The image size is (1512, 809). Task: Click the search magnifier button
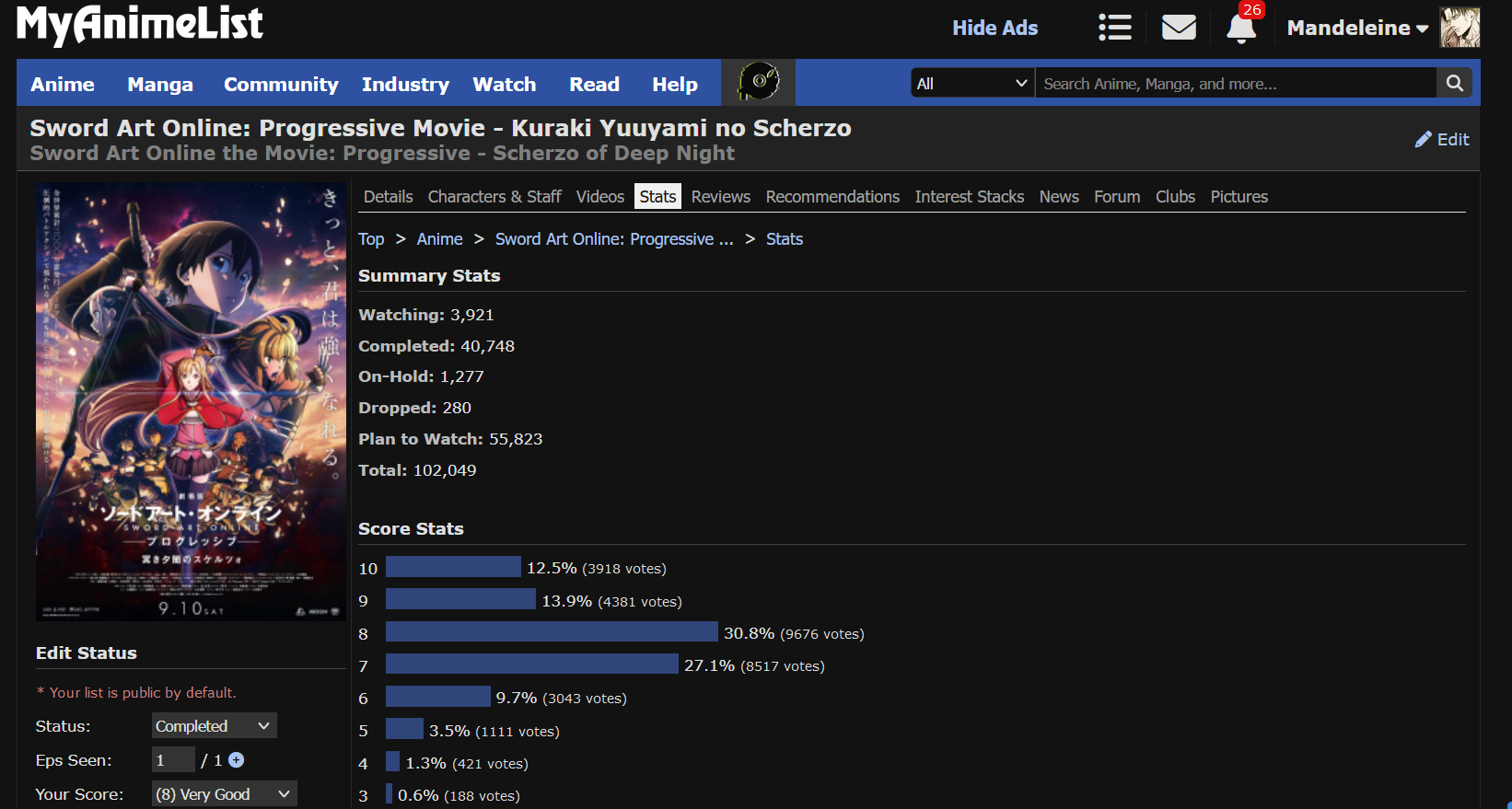(1454, 84)
